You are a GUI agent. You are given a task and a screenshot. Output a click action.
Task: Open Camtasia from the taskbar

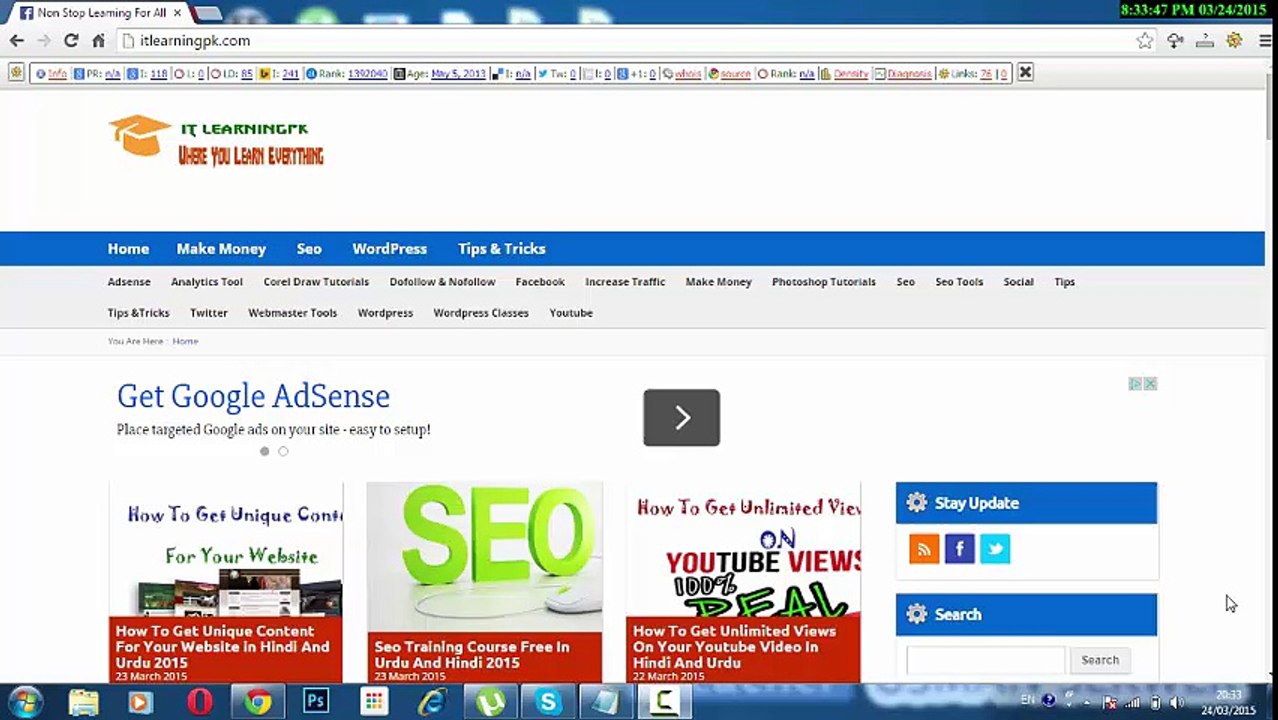point(664,702)
